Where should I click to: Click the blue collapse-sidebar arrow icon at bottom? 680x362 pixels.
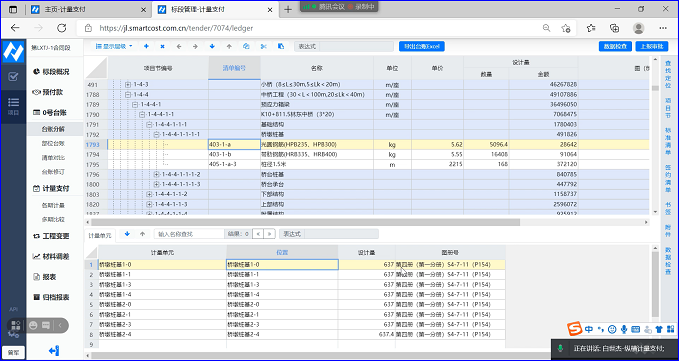tap(54, 351)
